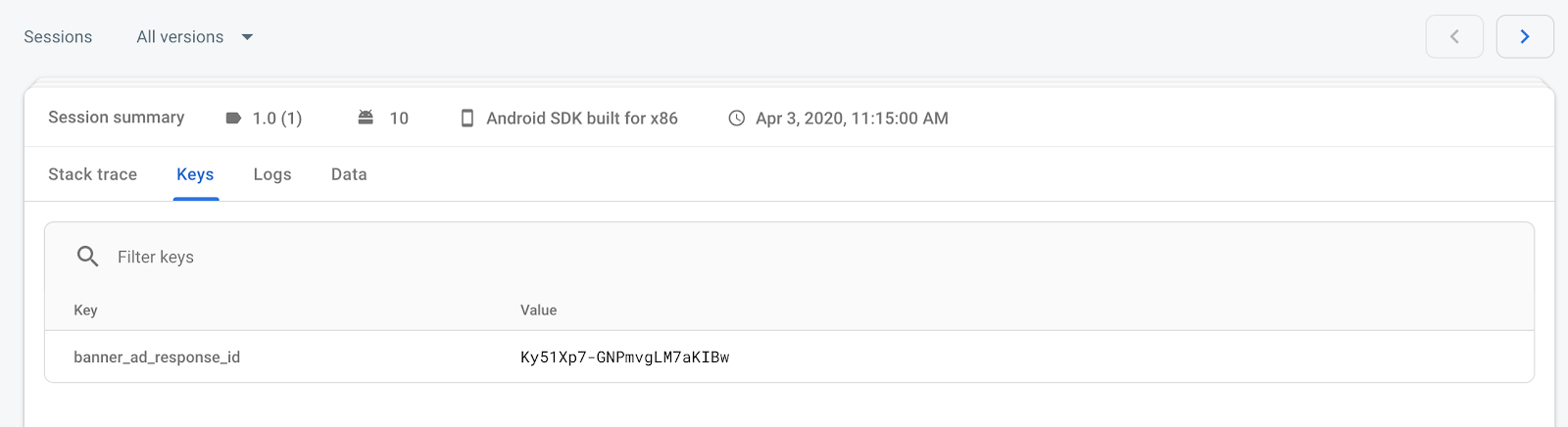Click the version tag icon

[x=233, y=119]
